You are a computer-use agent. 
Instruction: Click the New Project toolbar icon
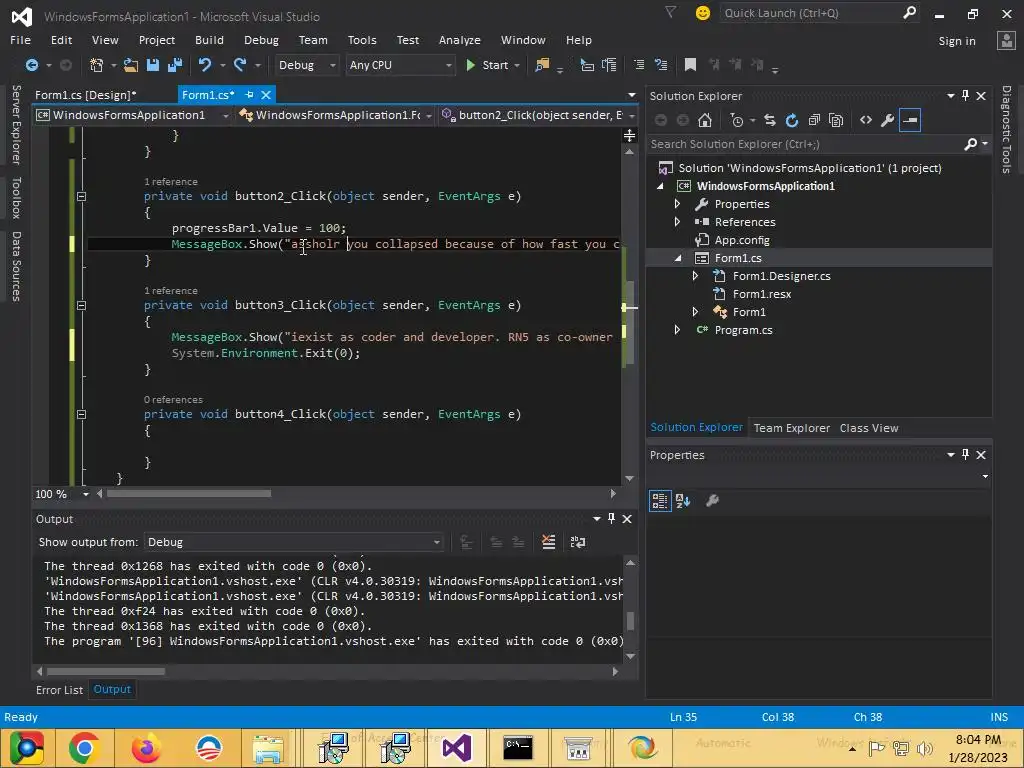tap(97, 65)
